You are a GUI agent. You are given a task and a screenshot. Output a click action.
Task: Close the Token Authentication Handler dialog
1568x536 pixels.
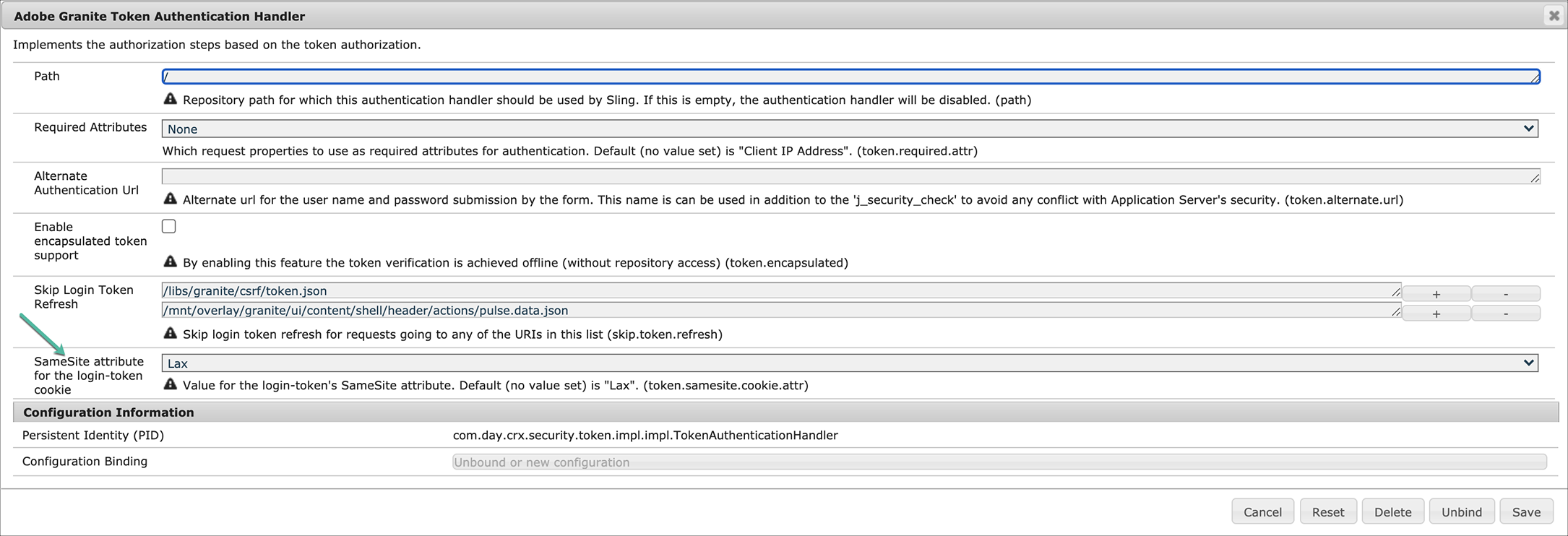tap(1554, 15)
